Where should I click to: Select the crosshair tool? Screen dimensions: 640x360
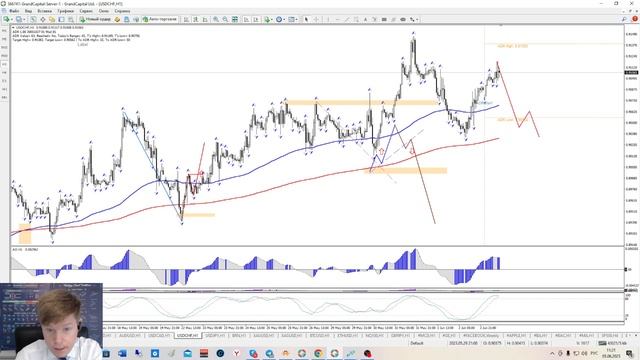point(316,19)
